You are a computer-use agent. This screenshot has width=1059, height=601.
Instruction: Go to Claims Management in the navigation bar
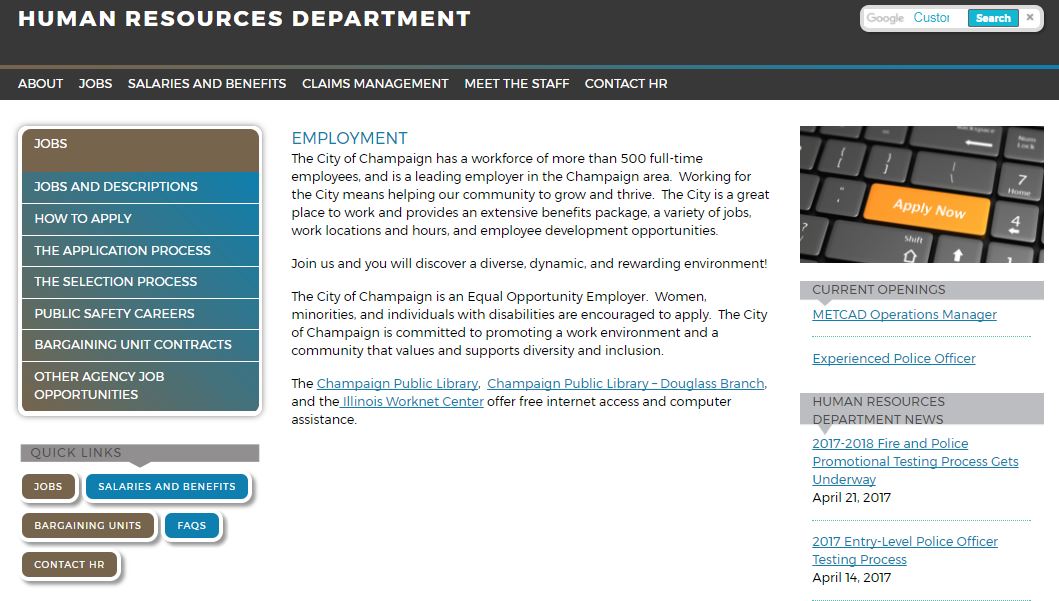[375, 84]
